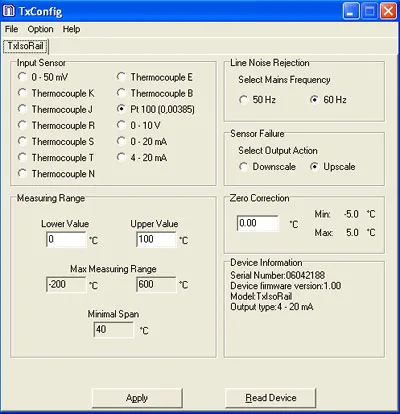Open the Option menu
The height and width of the screenshot is (414, 400).
tap(40, 29)
